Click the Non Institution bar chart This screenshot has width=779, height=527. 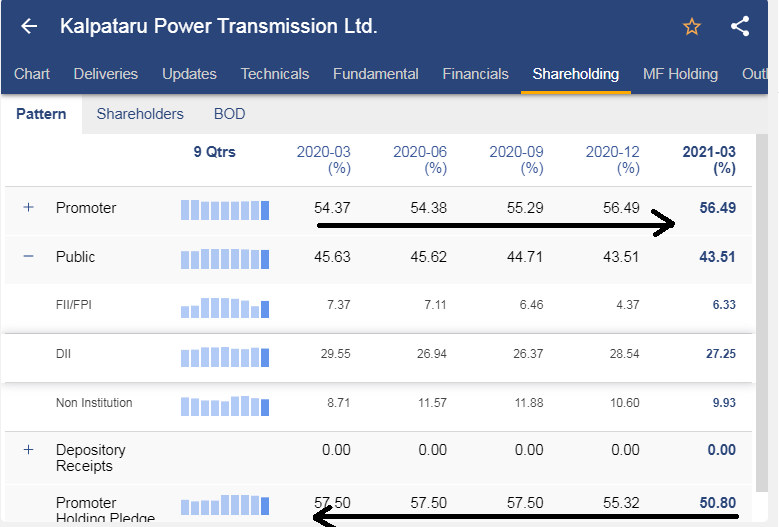(x=225, y=406)
